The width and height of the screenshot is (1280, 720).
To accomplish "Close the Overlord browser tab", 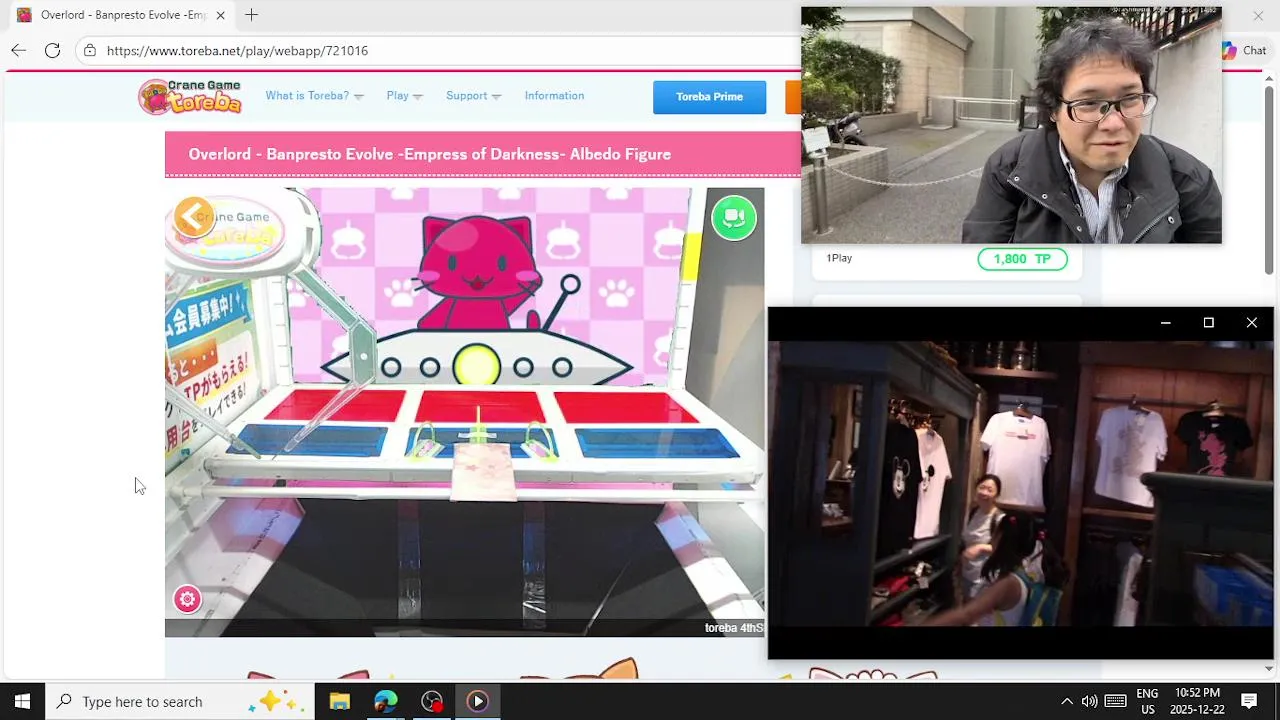I will point(220,15).
